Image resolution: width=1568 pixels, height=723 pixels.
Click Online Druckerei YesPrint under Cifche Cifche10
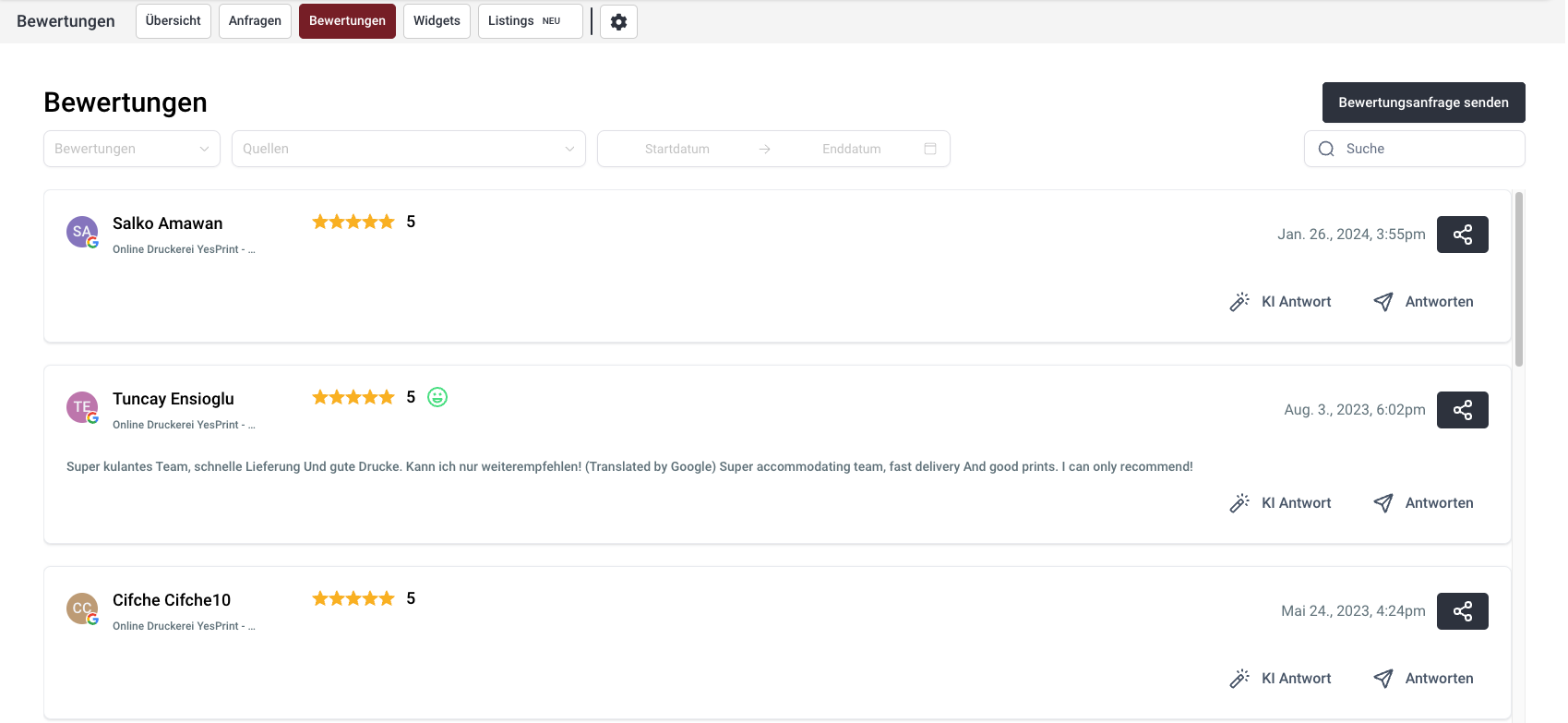point(184,626)
